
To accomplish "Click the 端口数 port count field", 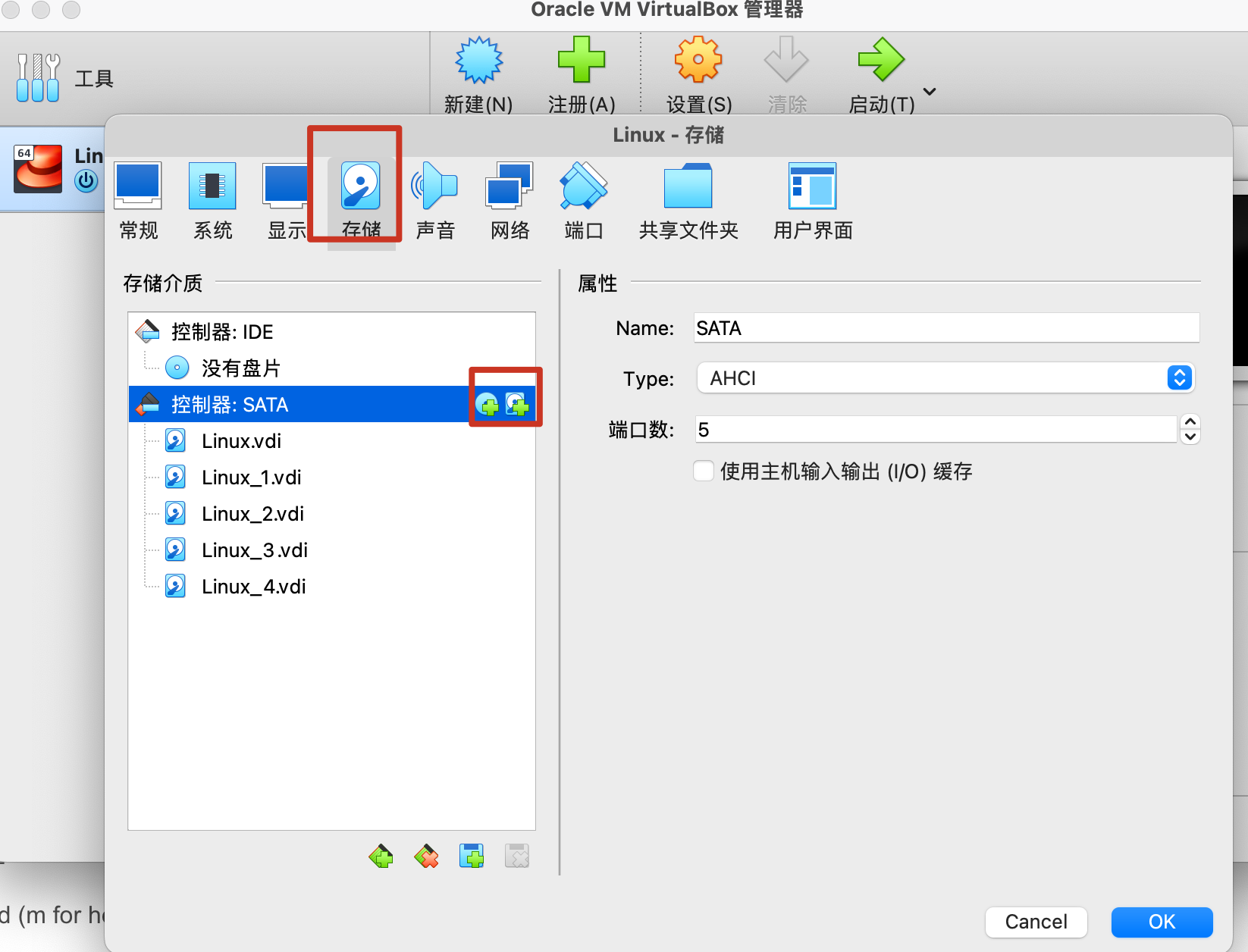I will coord(936,430).
